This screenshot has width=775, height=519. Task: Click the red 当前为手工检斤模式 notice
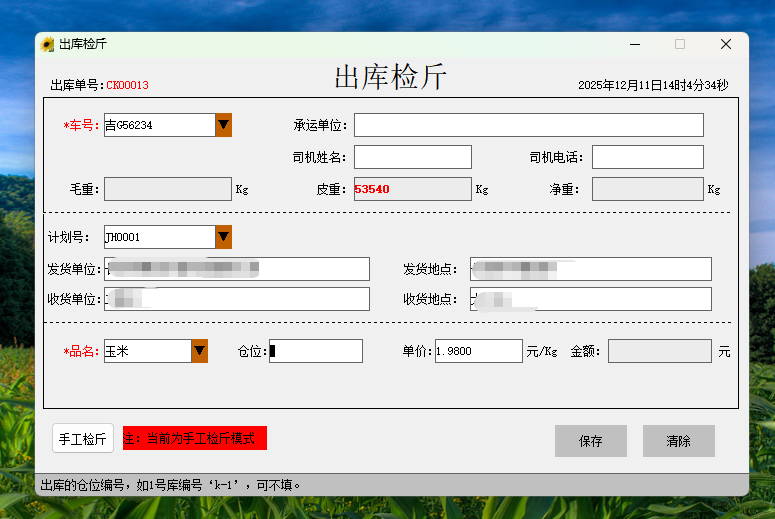click(x=195, y=438)
